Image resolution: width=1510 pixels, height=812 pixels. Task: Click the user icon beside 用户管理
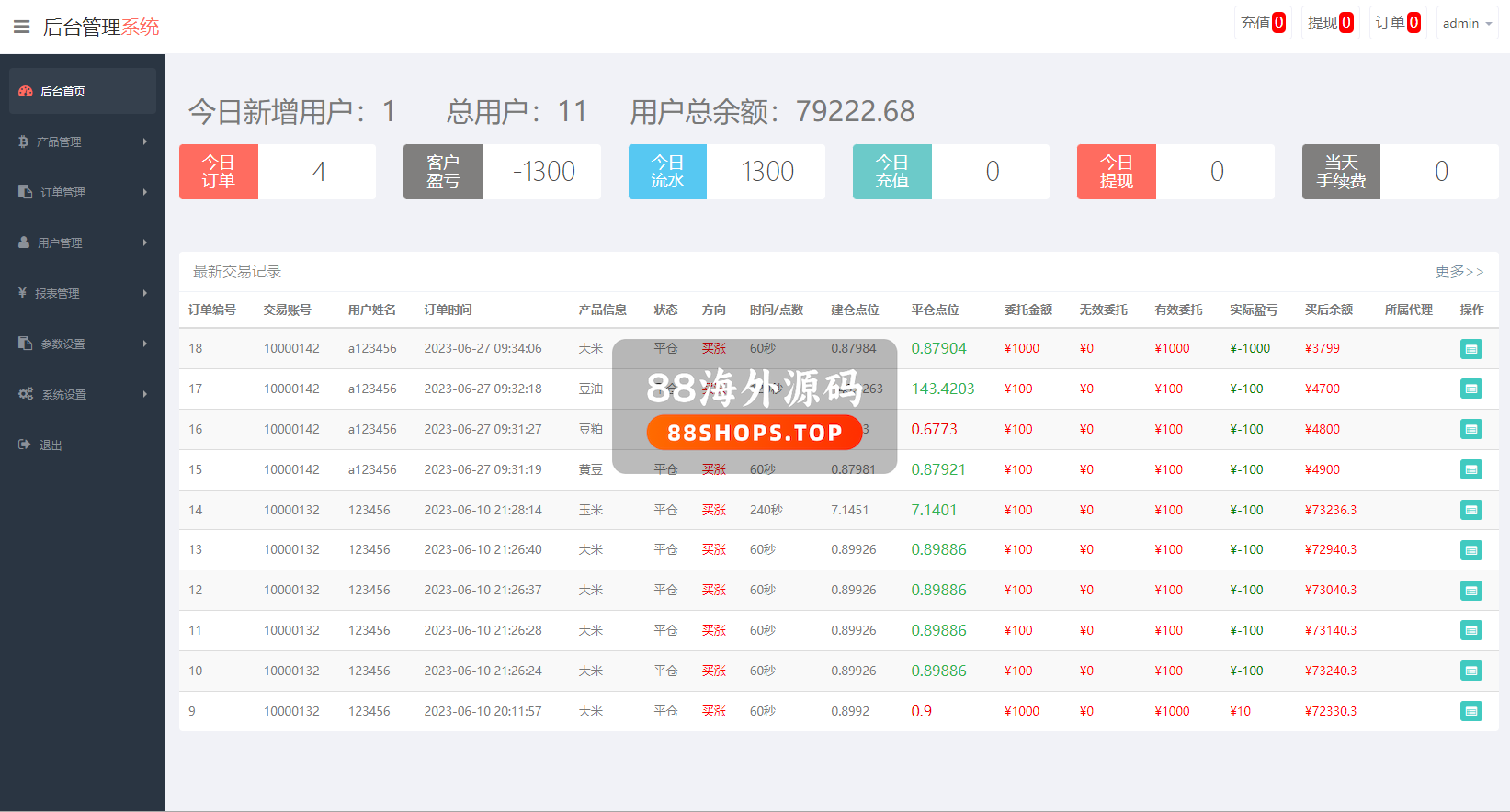click(24, 242)
